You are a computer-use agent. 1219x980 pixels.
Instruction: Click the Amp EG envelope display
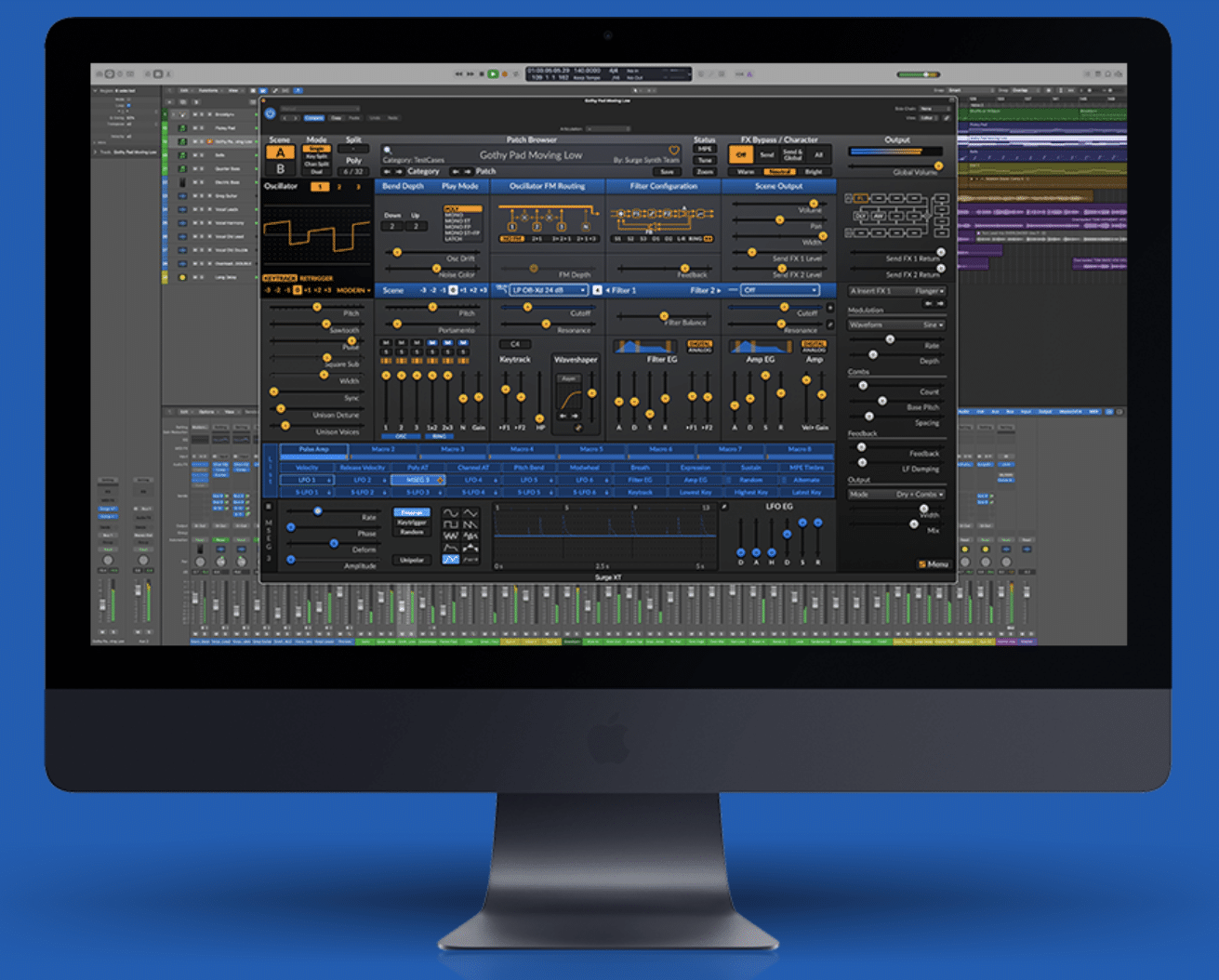click(762, 347)
